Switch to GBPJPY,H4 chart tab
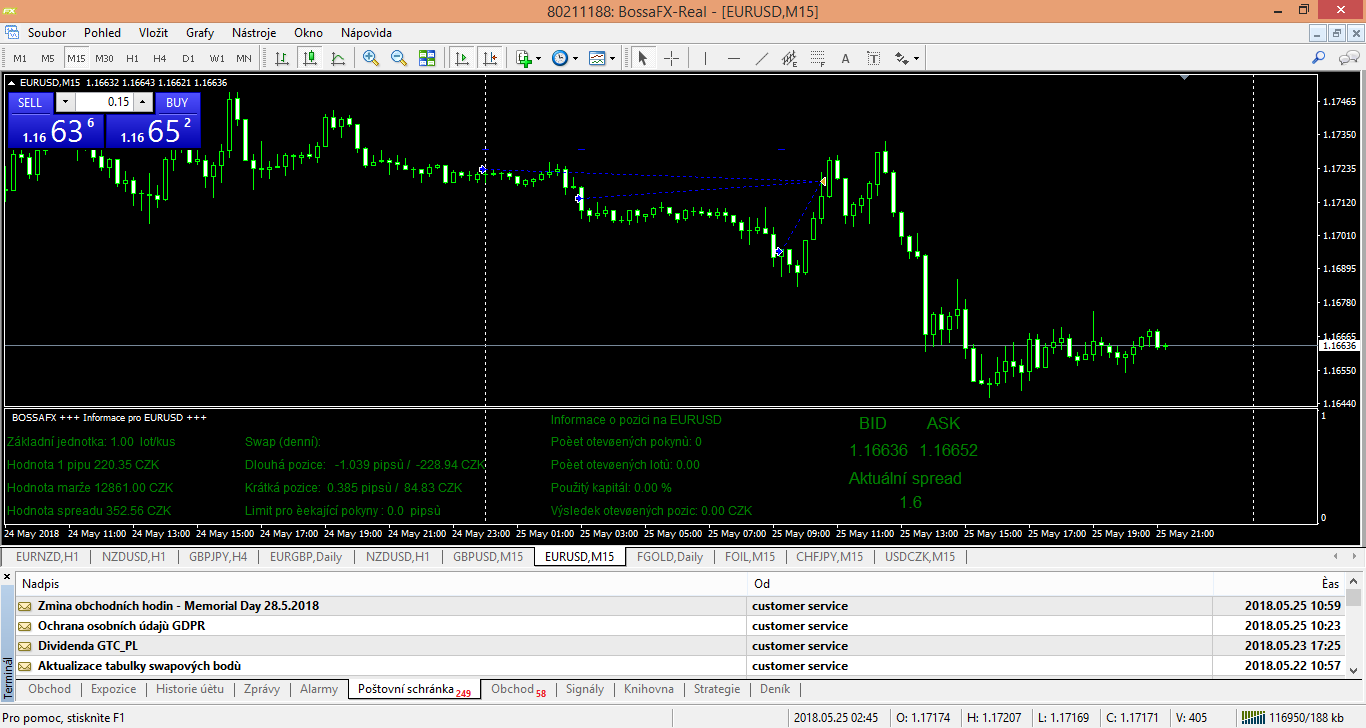 pyautogui.click(x=218, y=557)
